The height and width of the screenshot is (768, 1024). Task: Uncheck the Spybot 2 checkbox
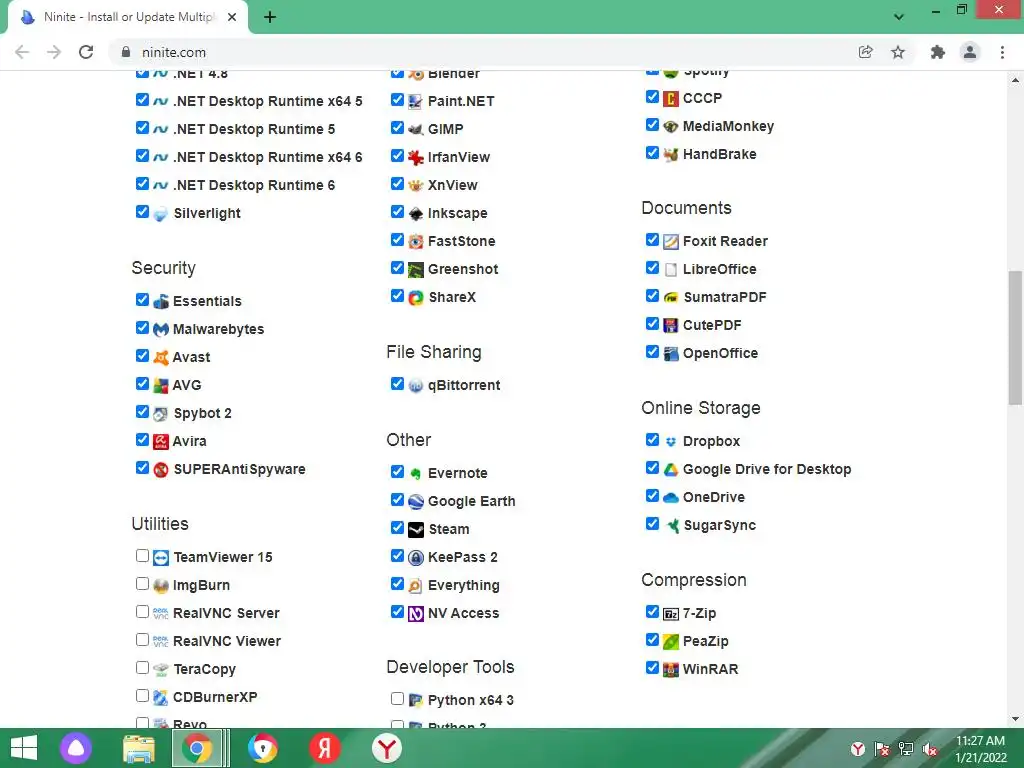click(142, 411)
